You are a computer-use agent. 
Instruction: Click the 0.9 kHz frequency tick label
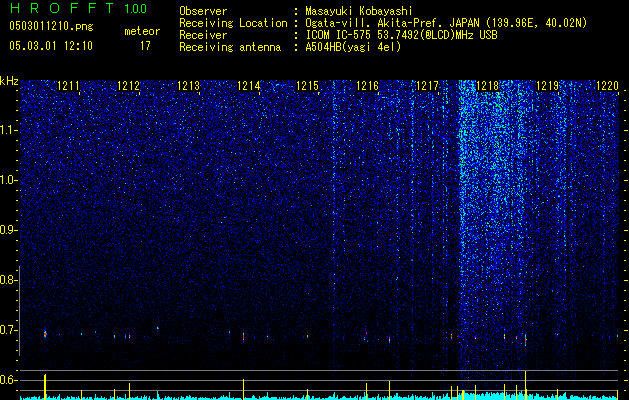click(x=7, y=230)
